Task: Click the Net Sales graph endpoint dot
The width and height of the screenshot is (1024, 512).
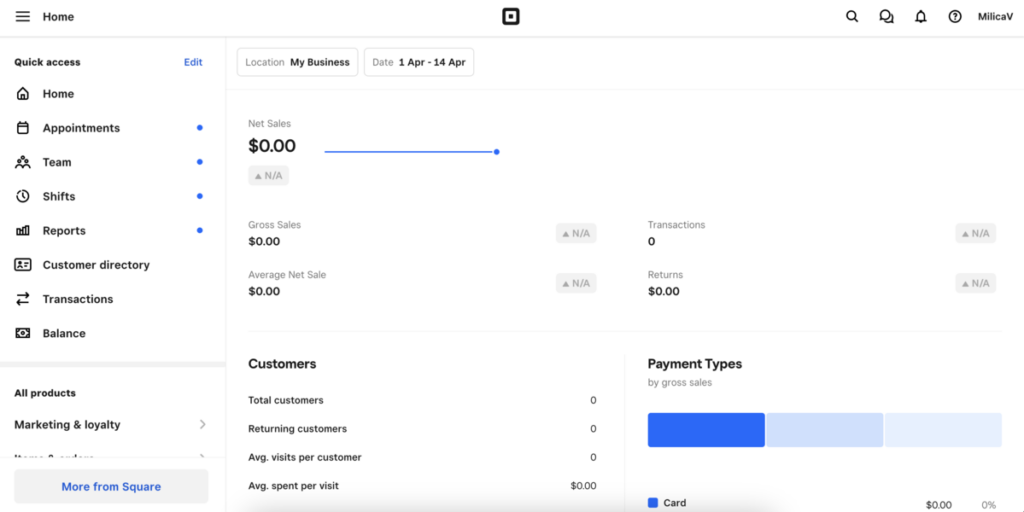Action: [497, 152]
